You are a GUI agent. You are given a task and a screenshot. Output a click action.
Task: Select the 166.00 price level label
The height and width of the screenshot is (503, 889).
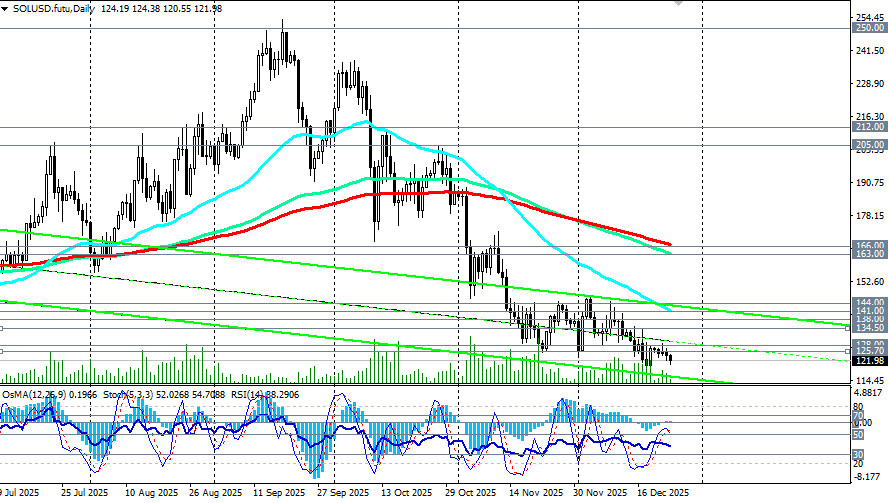(869, 245)
